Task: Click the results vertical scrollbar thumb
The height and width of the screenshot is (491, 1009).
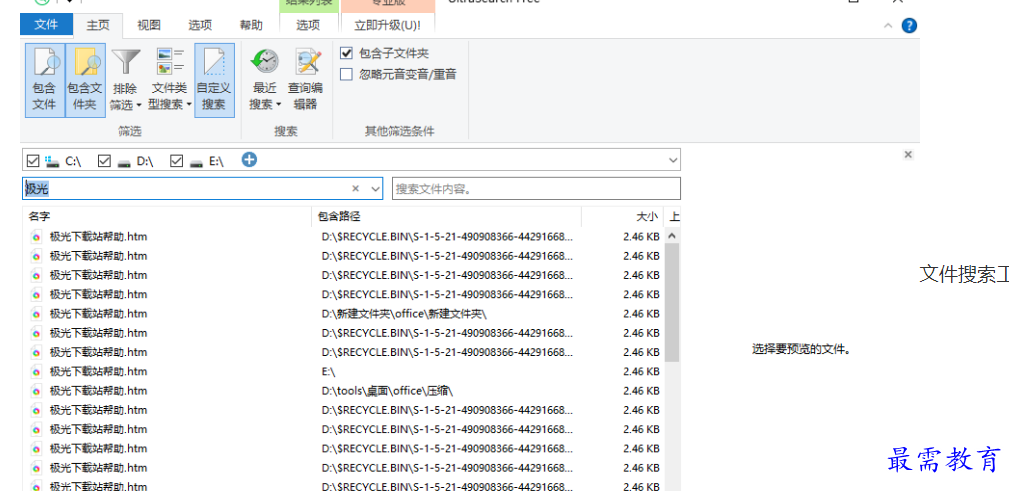Action: [x=672, y=302]
